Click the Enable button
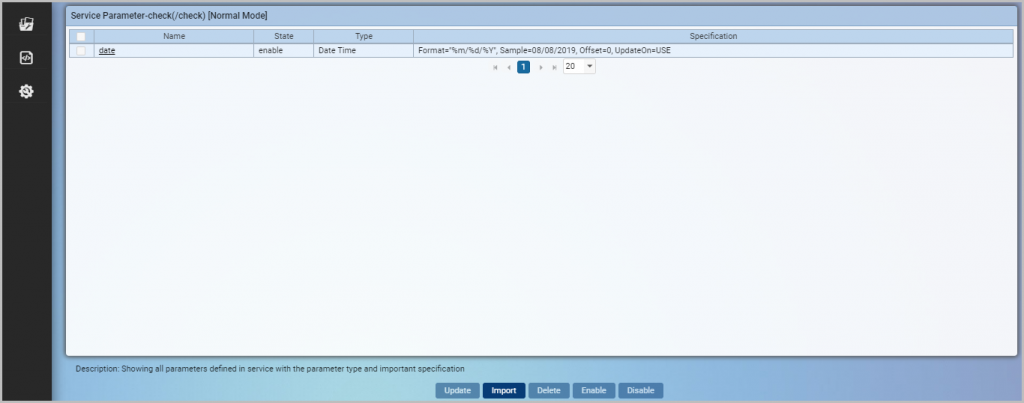This screenshot has height=403, width=1024. tap(594, 391)
